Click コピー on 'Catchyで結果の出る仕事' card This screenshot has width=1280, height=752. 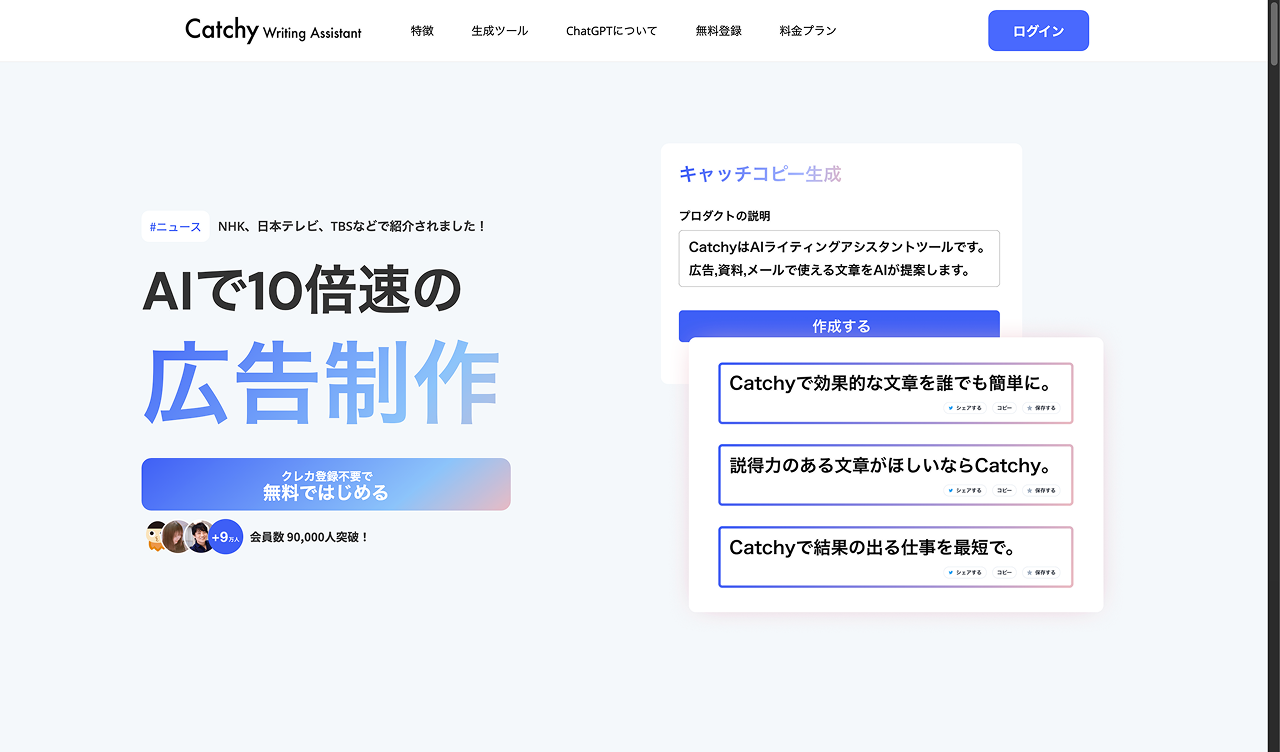coord(1004,573)
